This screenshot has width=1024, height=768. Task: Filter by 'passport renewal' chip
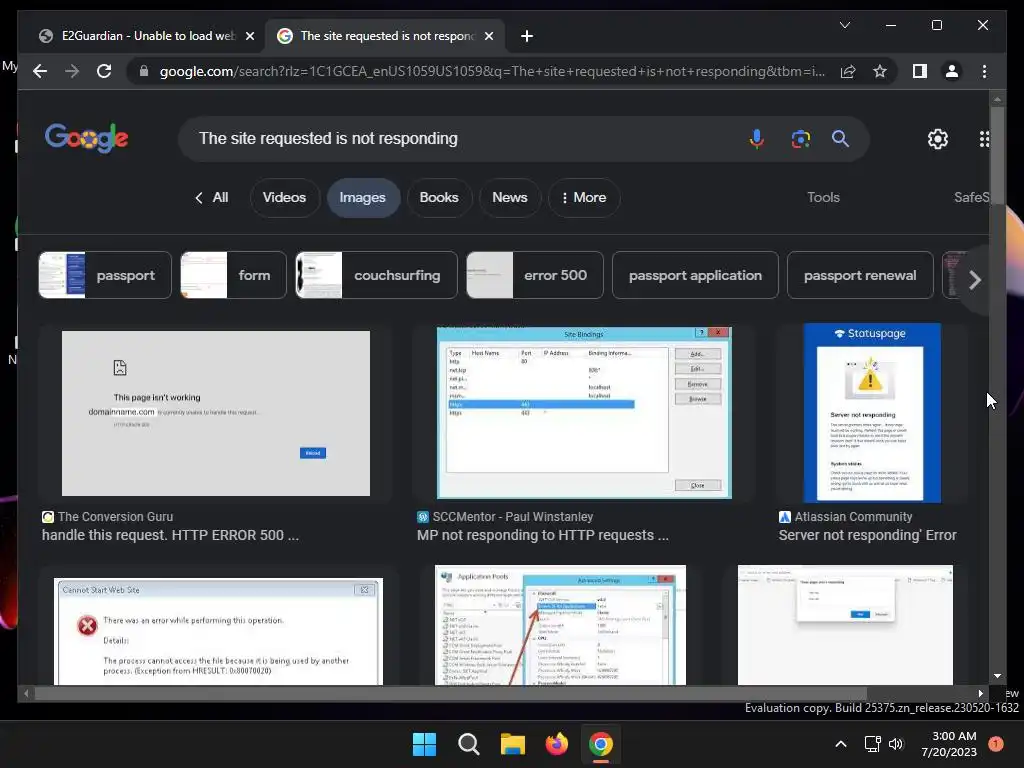click(x=860, y=275)
